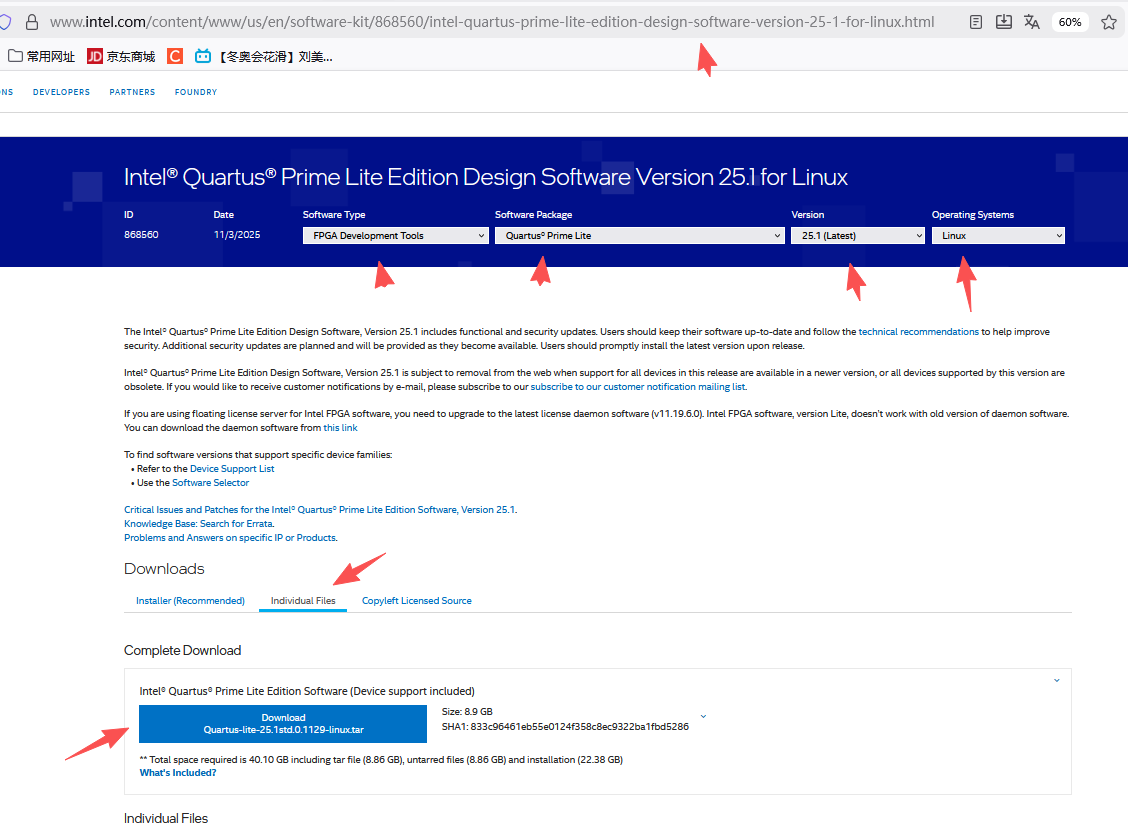Viewport: 1128px width, 827px height.
Task: Open the Version 25.1 (Latest) dropdown
Action: 858,236
